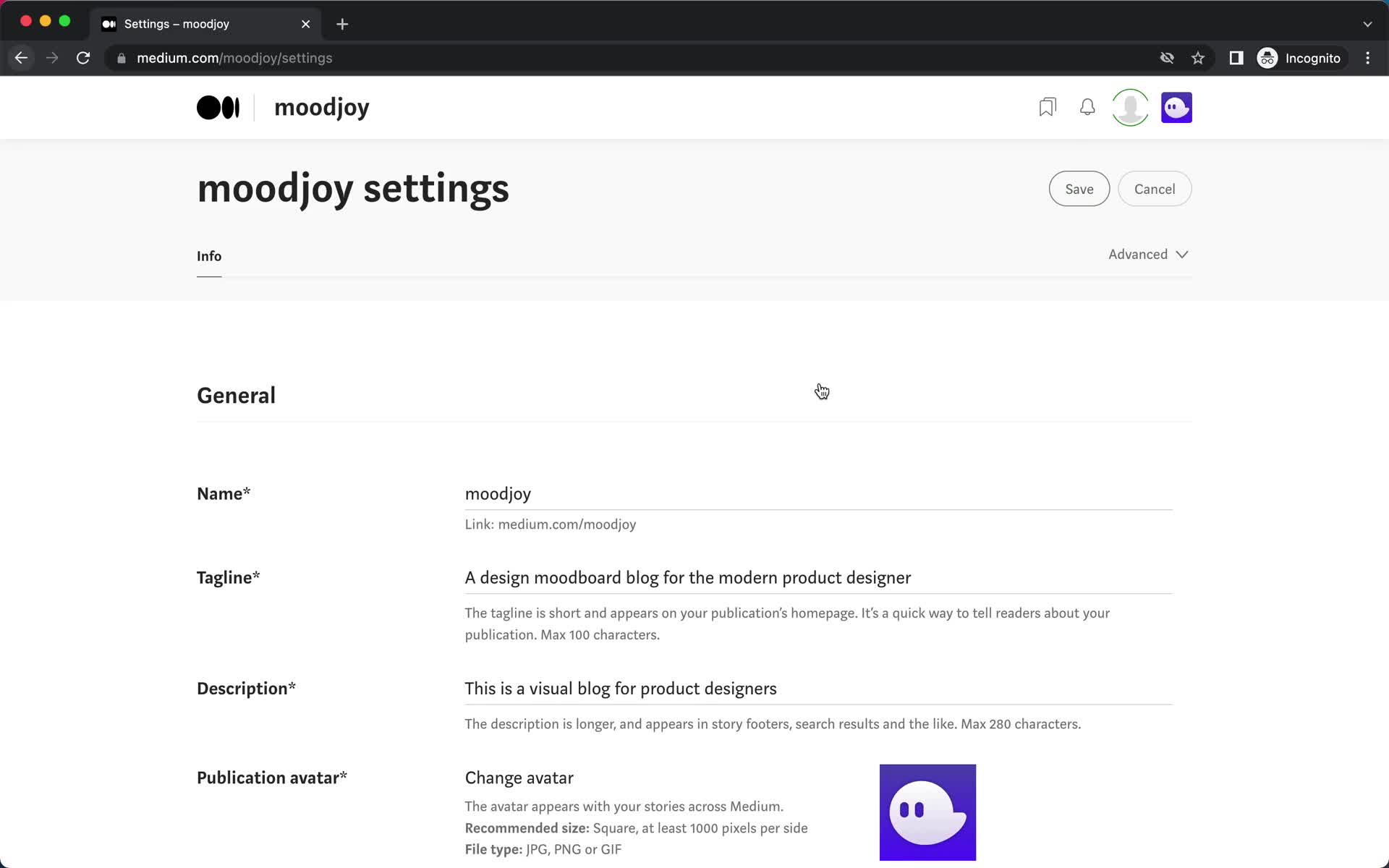Viewport: 1389px width, 868px height.
Task: Click the Description input field
Action: [620, 689]
